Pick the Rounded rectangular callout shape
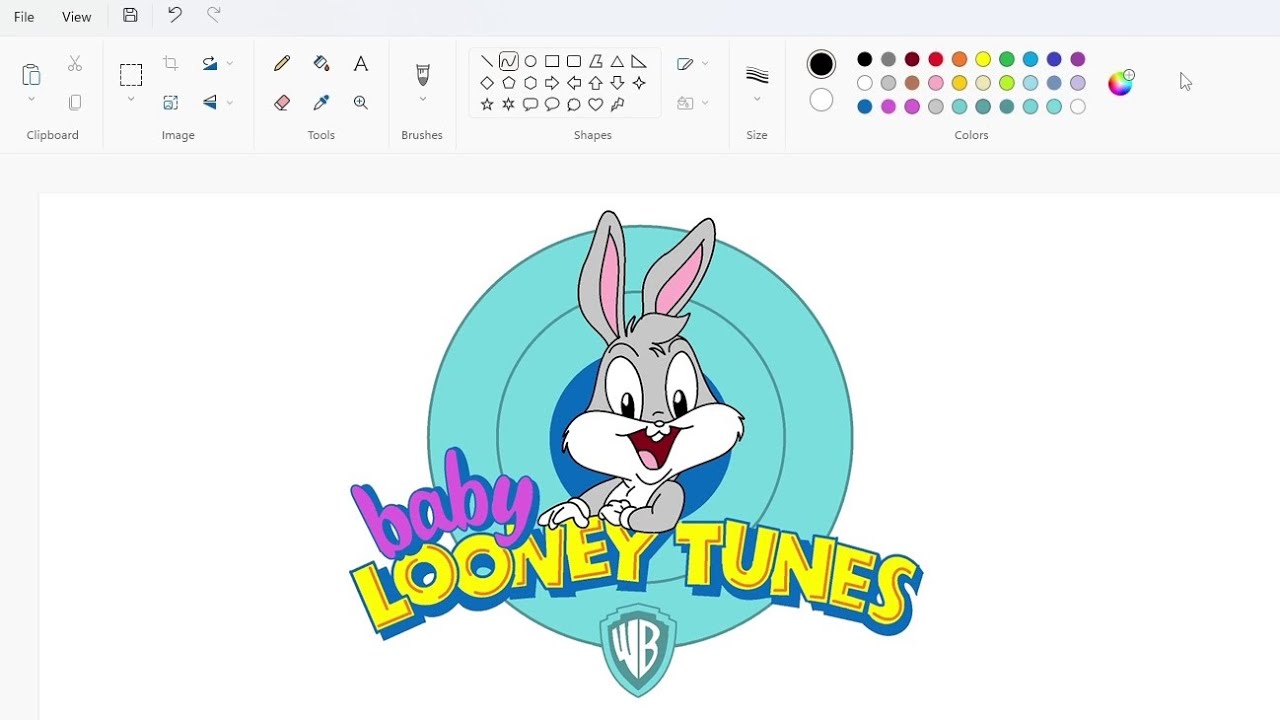 pyautogui.click(x=531, y=104)
